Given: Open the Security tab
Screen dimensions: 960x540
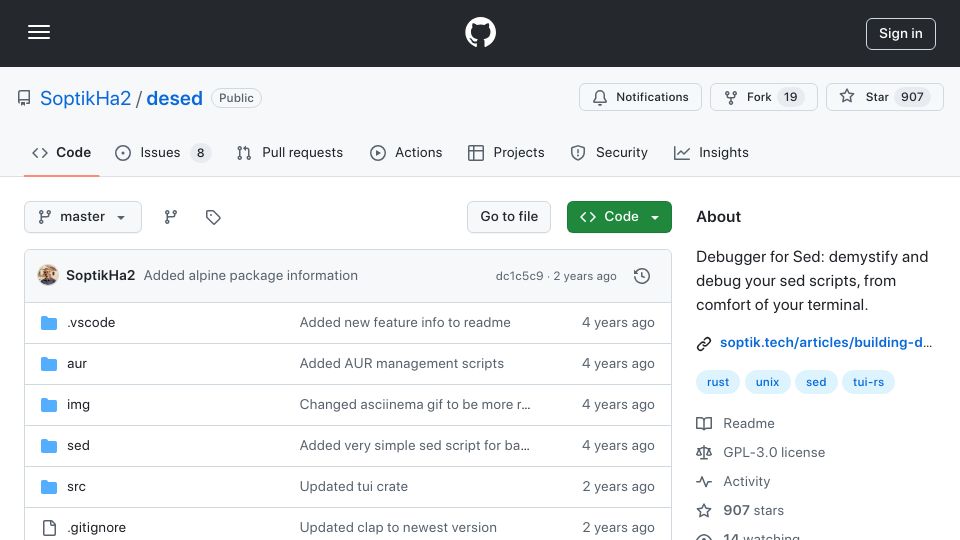Looking at the screenshot, I should coord(609,152).
